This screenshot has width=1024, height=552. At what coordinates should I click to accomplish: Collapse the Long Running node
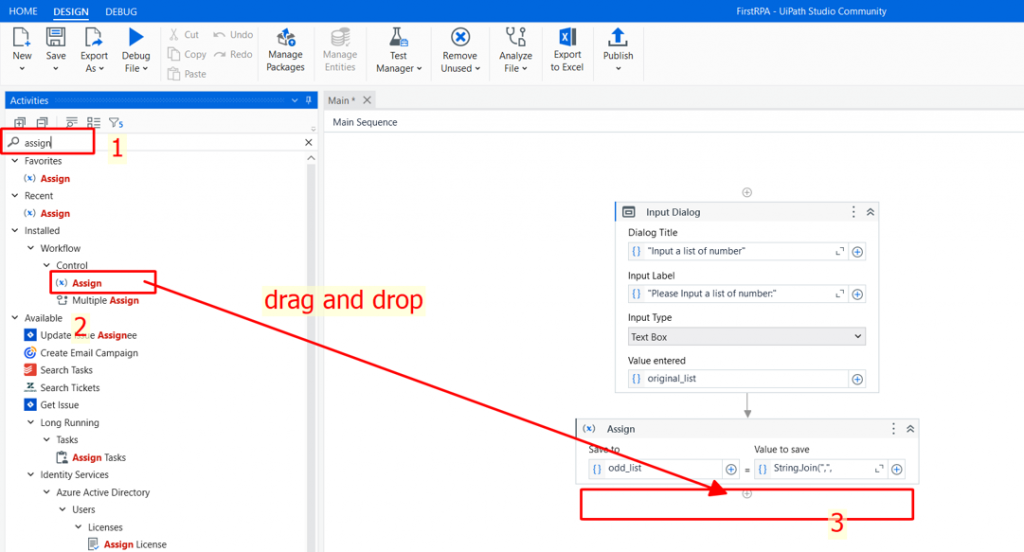[31, 423]
